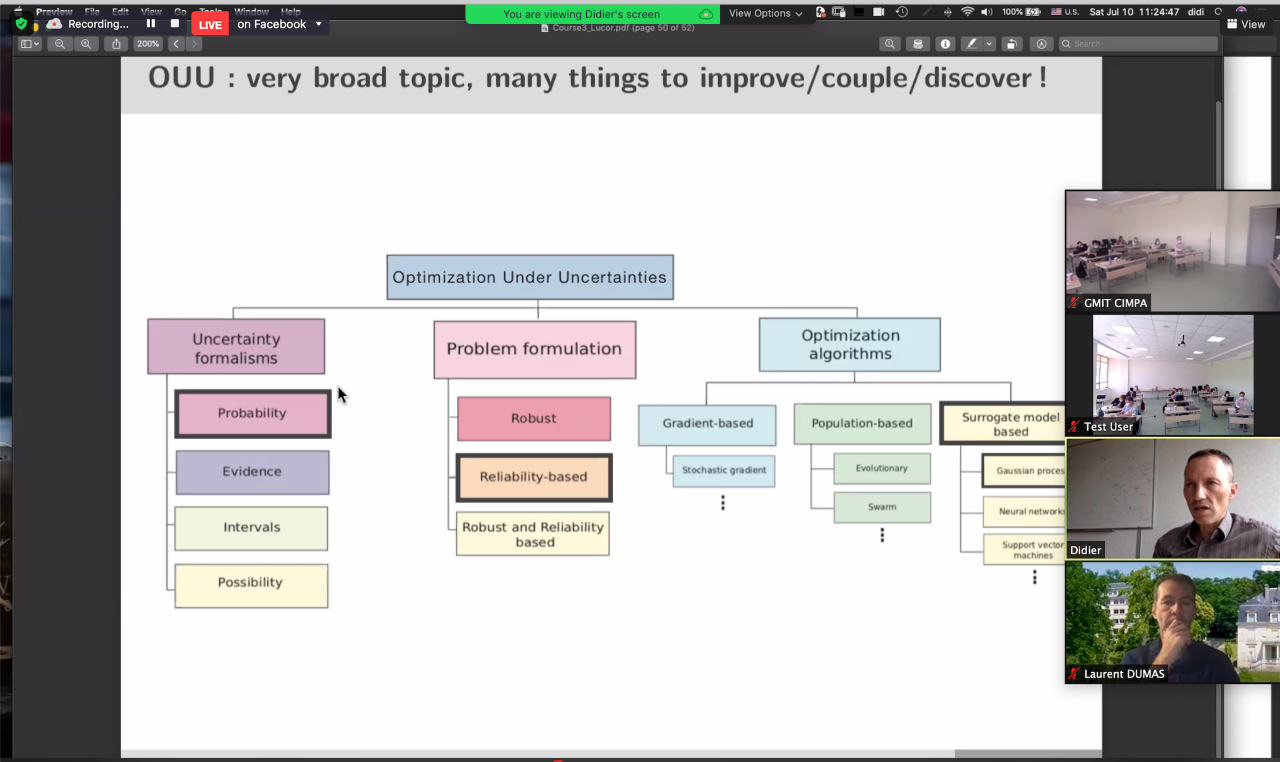
Task: Expand the highlight color dropdown arrow
Action: [x=989, y=44]
